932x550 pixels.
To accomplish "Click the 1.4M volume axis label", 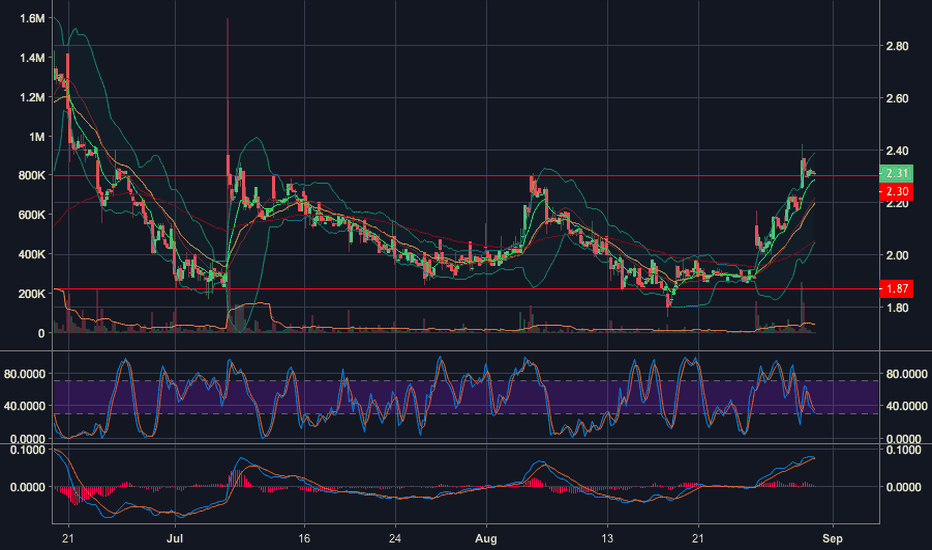I will (32, 58).
